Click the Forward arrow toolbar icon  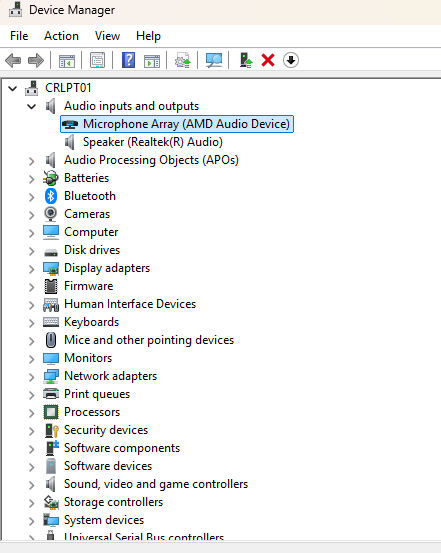click(36, 60)
